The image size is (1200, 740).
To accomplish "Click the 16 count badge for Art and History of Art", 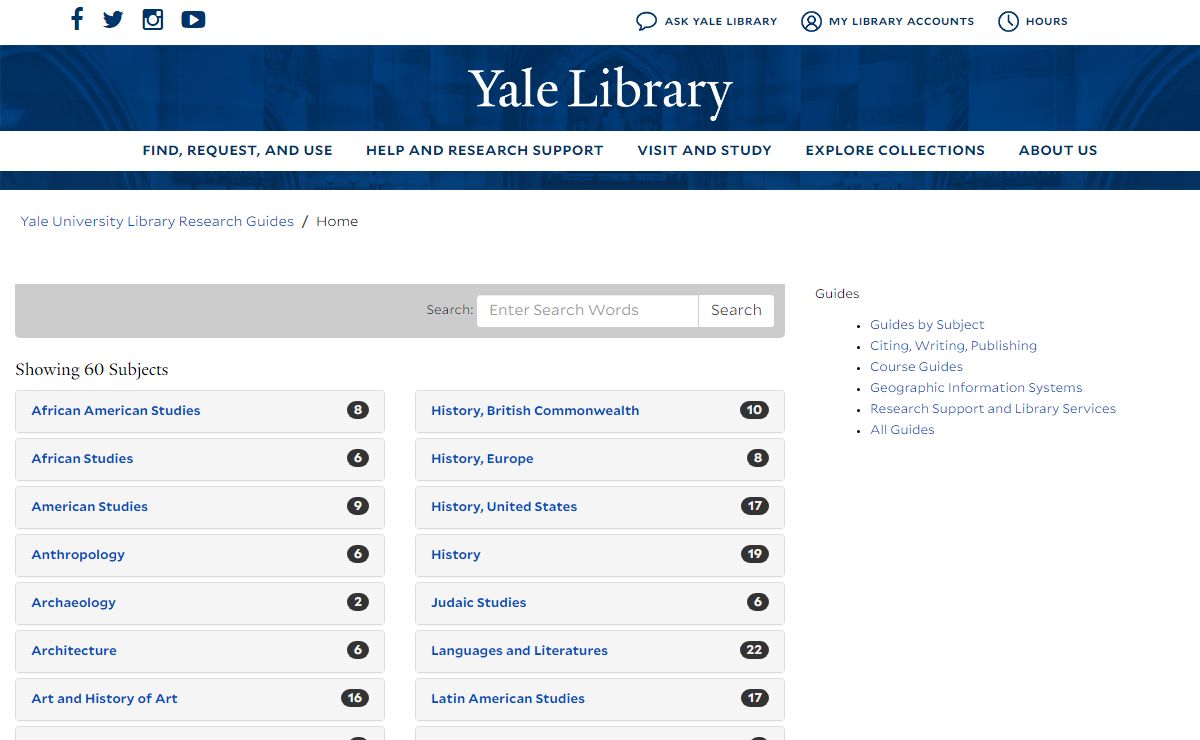I will point(355,698).
